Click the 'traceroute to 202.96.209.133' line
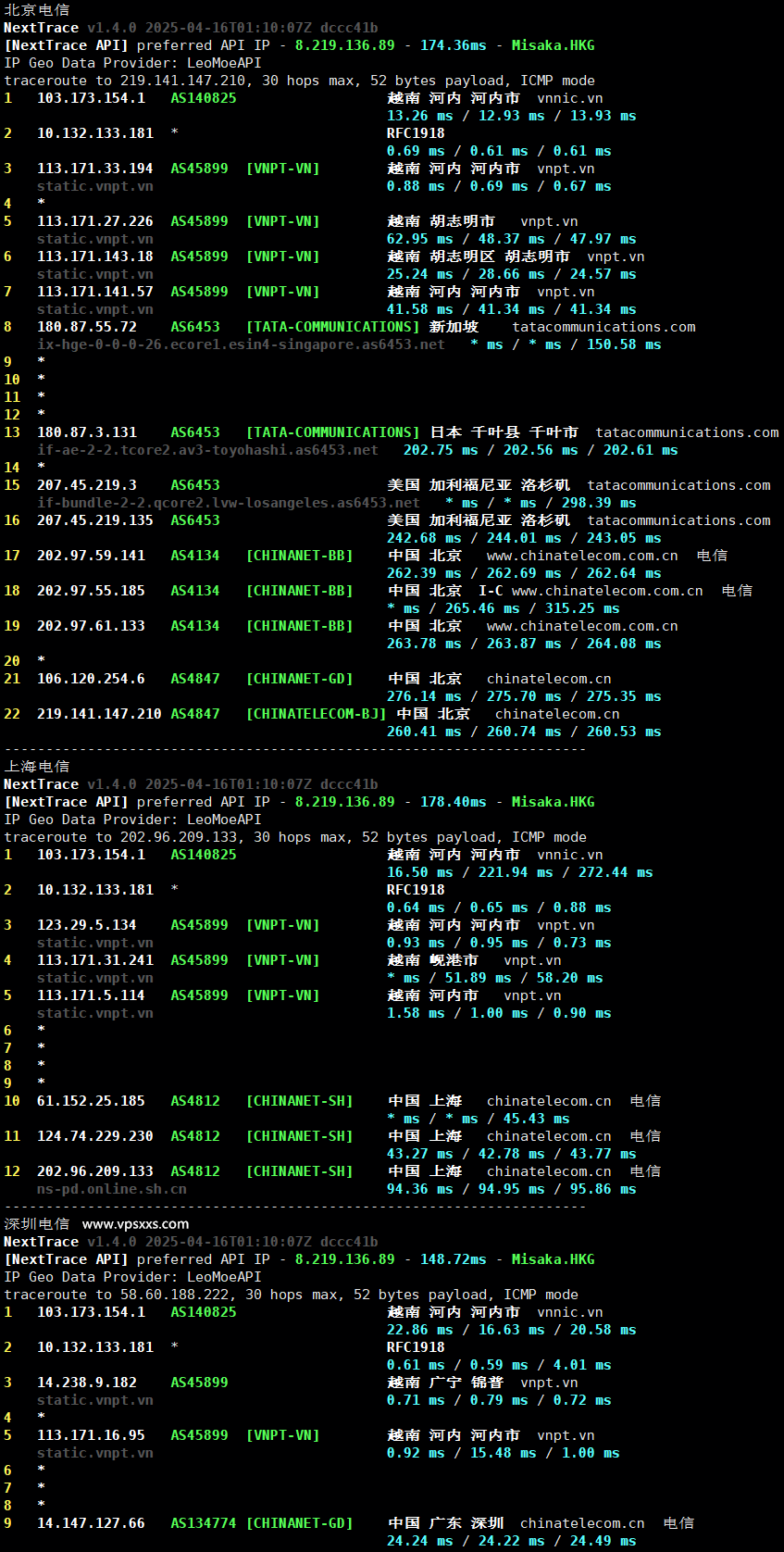784x1552 pixels. 295,837
